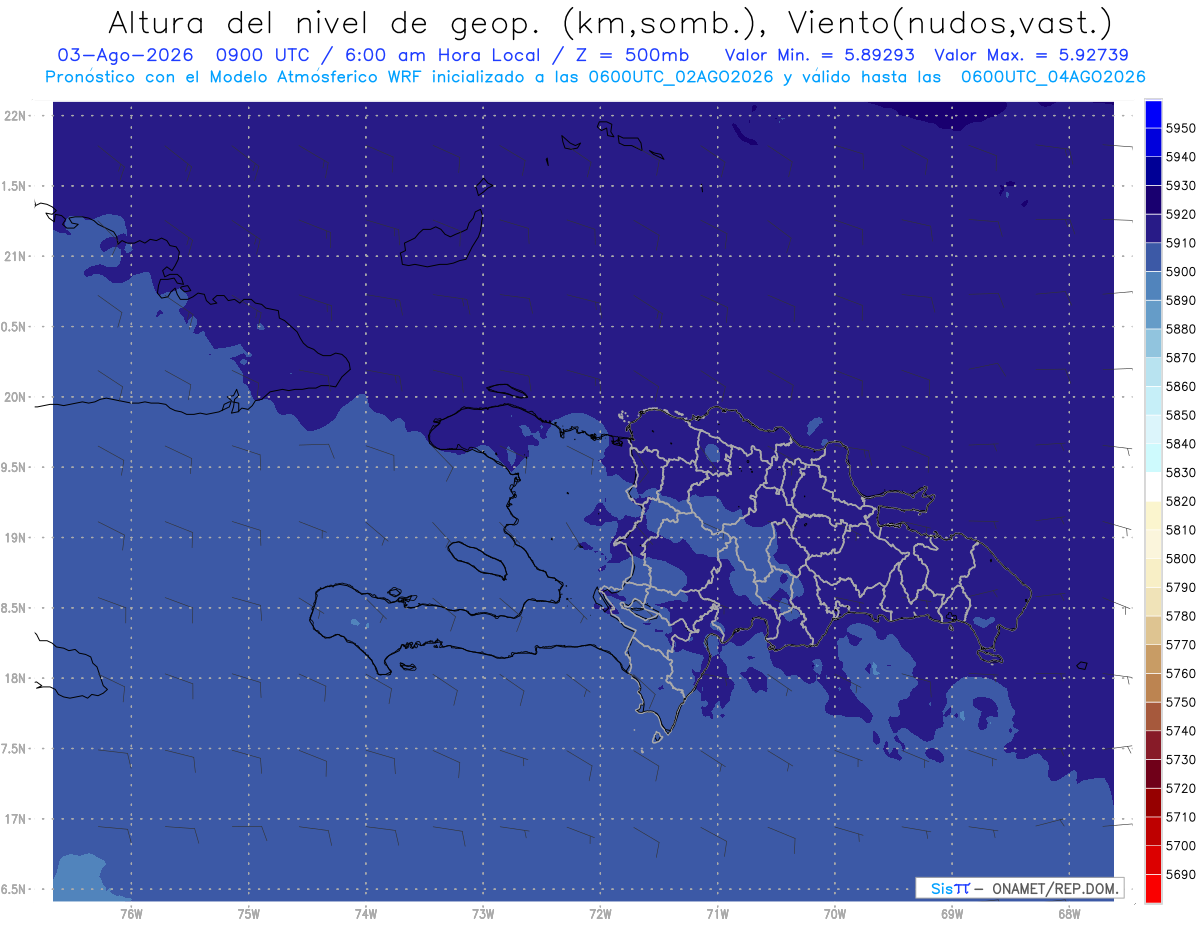Click the '75W' longitude label

pos(249,914)
